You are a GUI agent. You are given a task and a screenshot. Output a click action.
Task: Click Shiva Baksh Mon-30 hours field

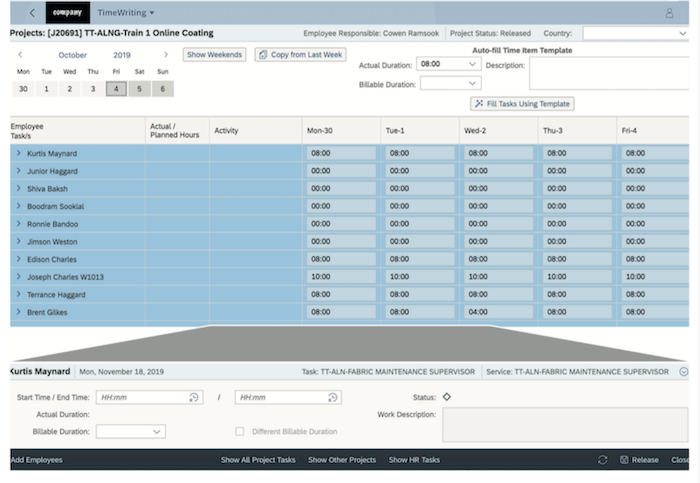click(x=342, y=188)
